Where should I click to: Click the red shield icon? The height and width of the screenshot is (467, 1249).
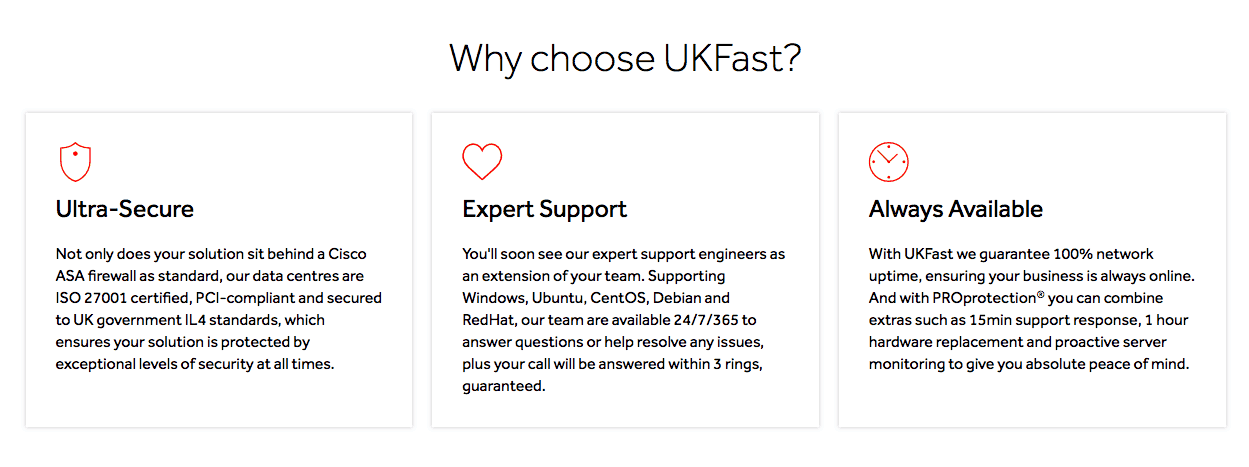[x=75, y=161]
